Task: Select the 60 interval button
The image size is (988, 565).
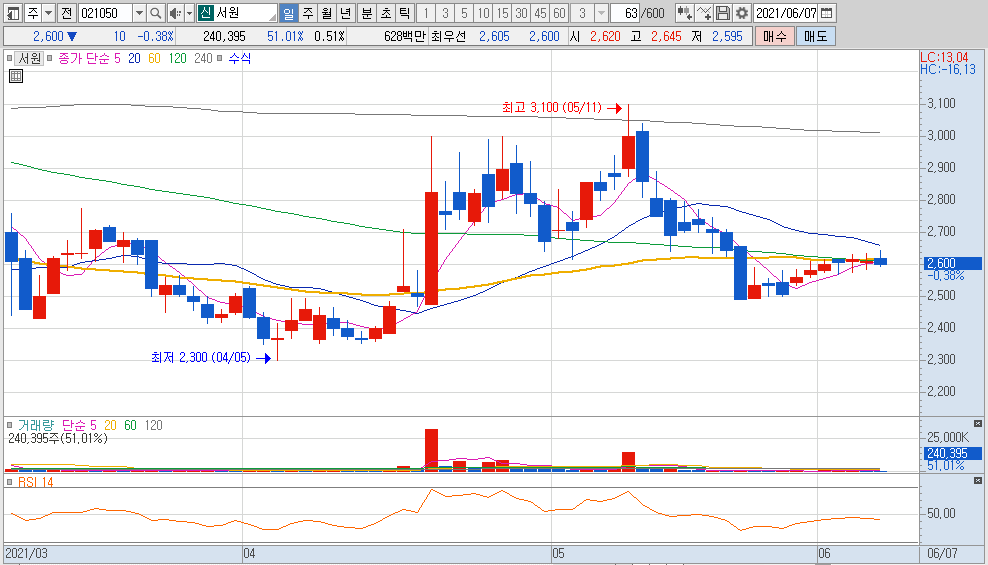Action: [559, 13]
